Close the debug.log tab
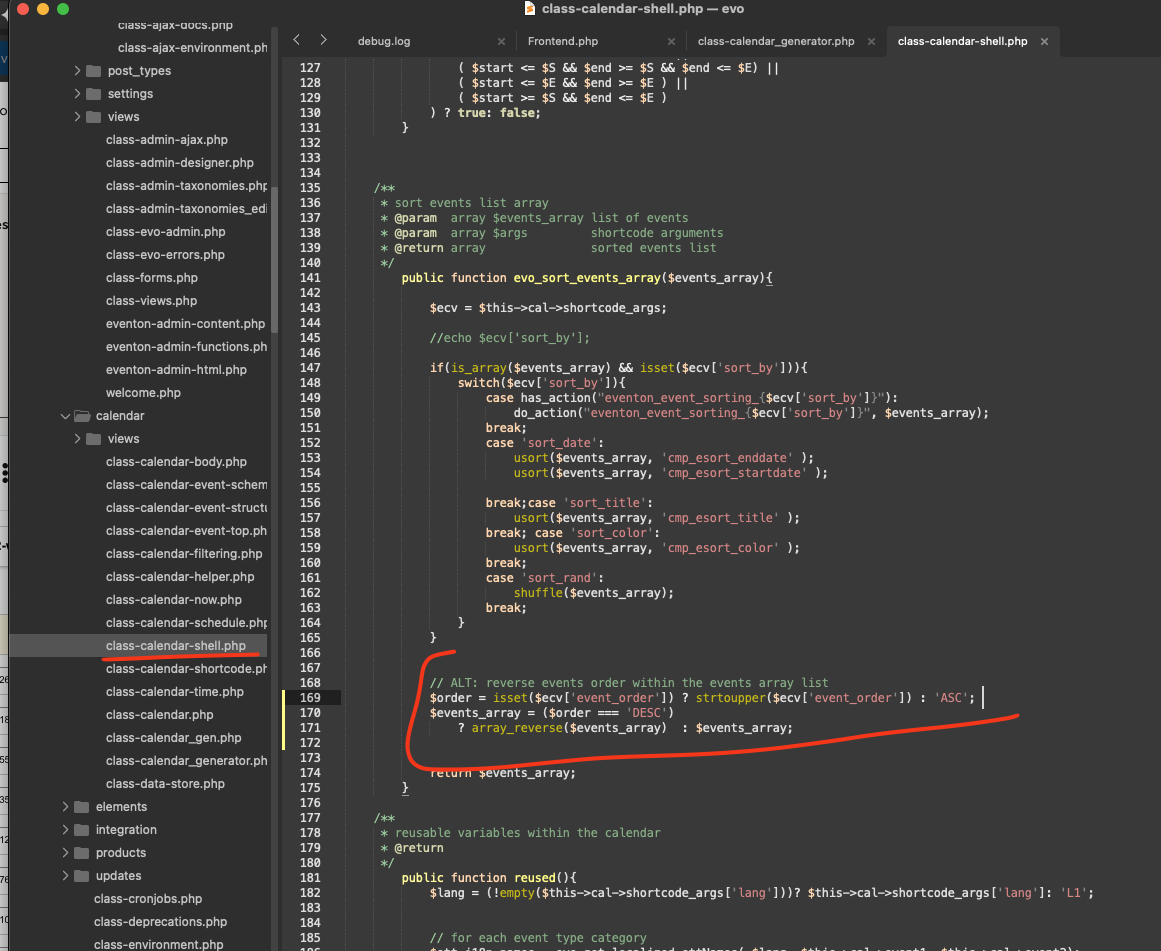The width and height of the screenshot is (1161, 951). 502,41
